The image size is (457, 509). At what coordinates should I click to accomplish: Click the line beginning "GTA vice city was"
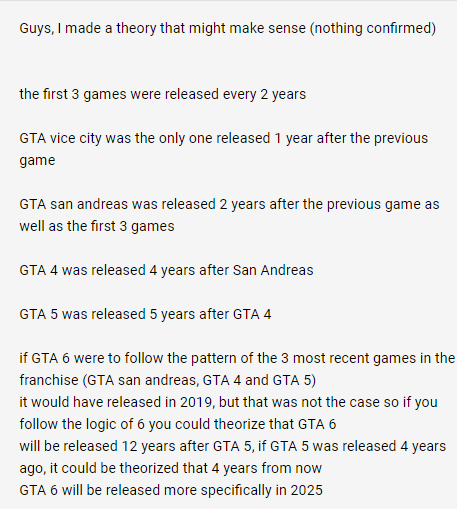point(224,138)
